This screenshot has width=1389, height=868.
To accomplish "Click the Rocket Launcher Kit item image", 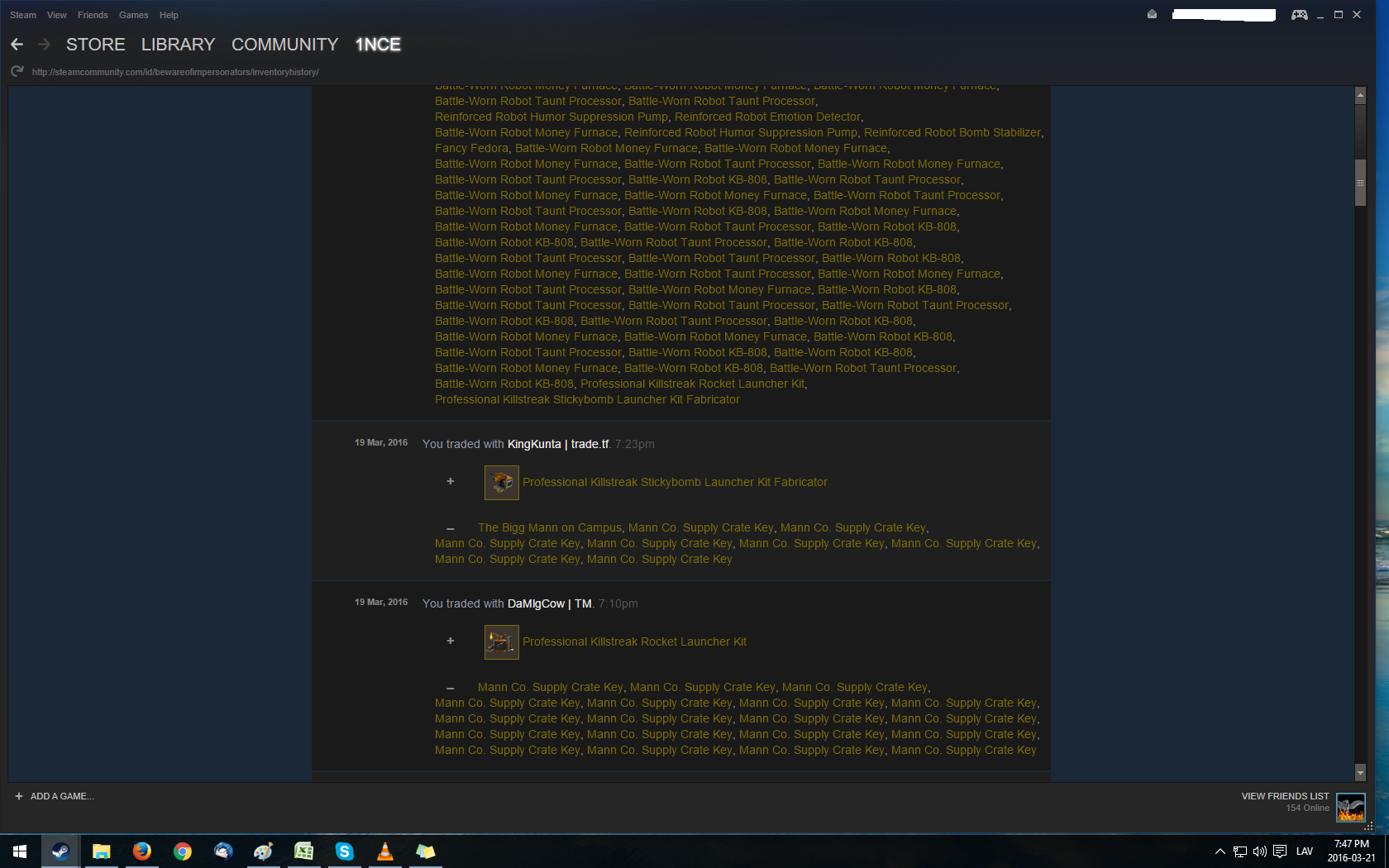I will pos(501,642).
